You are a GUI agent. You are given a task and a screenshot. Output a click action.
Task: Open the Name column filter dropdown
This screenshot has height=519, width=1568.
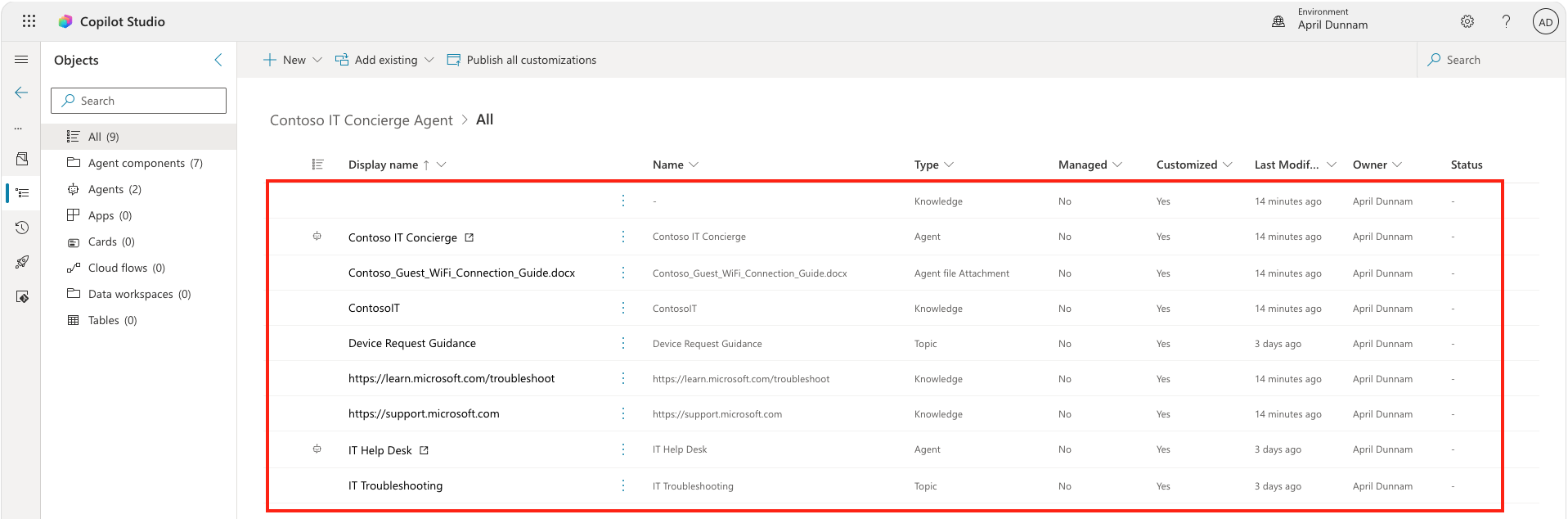pos(694,165)
